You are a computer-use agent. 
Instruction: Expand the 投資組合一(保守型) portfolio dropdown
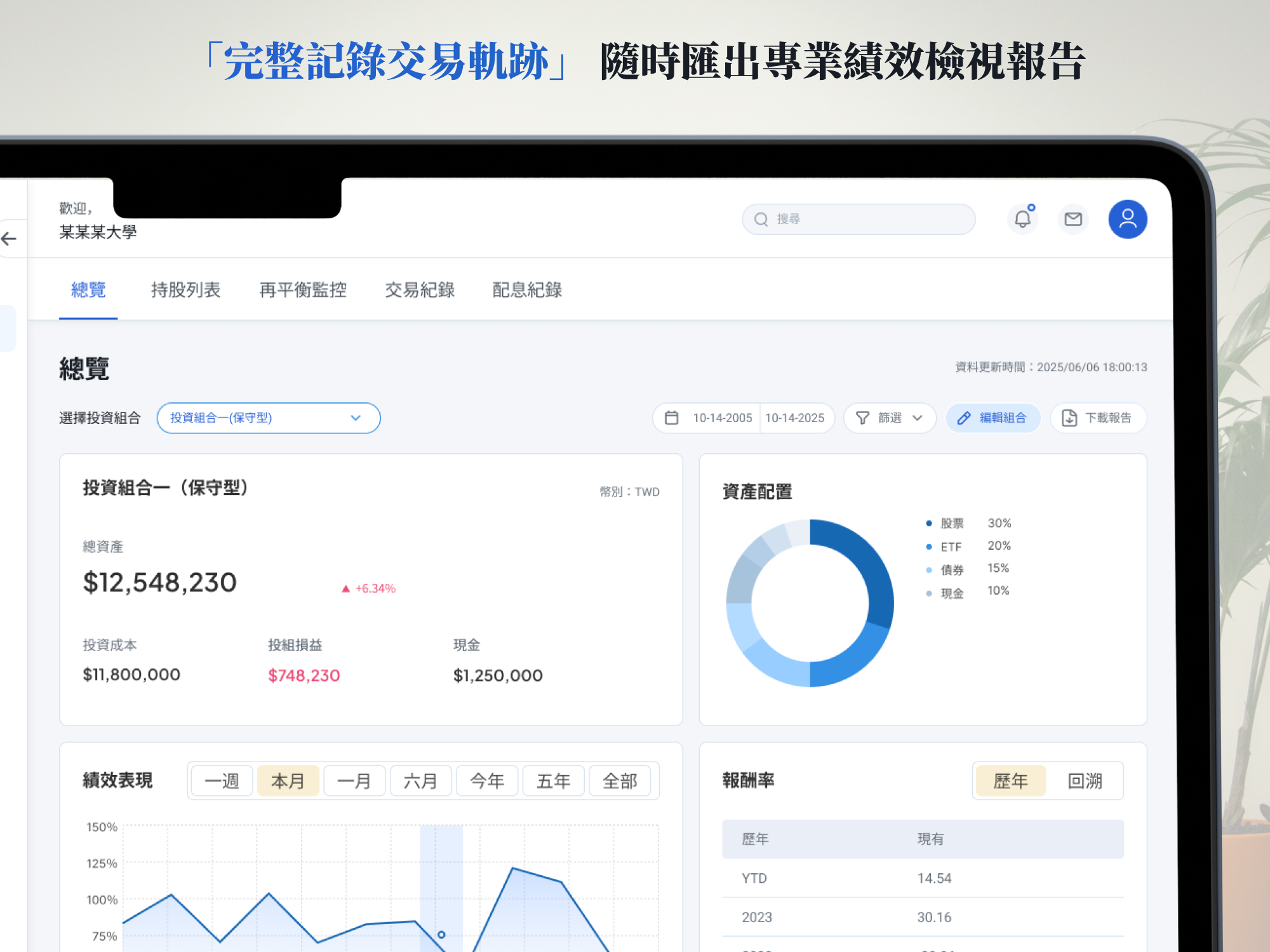pos(269,418)
